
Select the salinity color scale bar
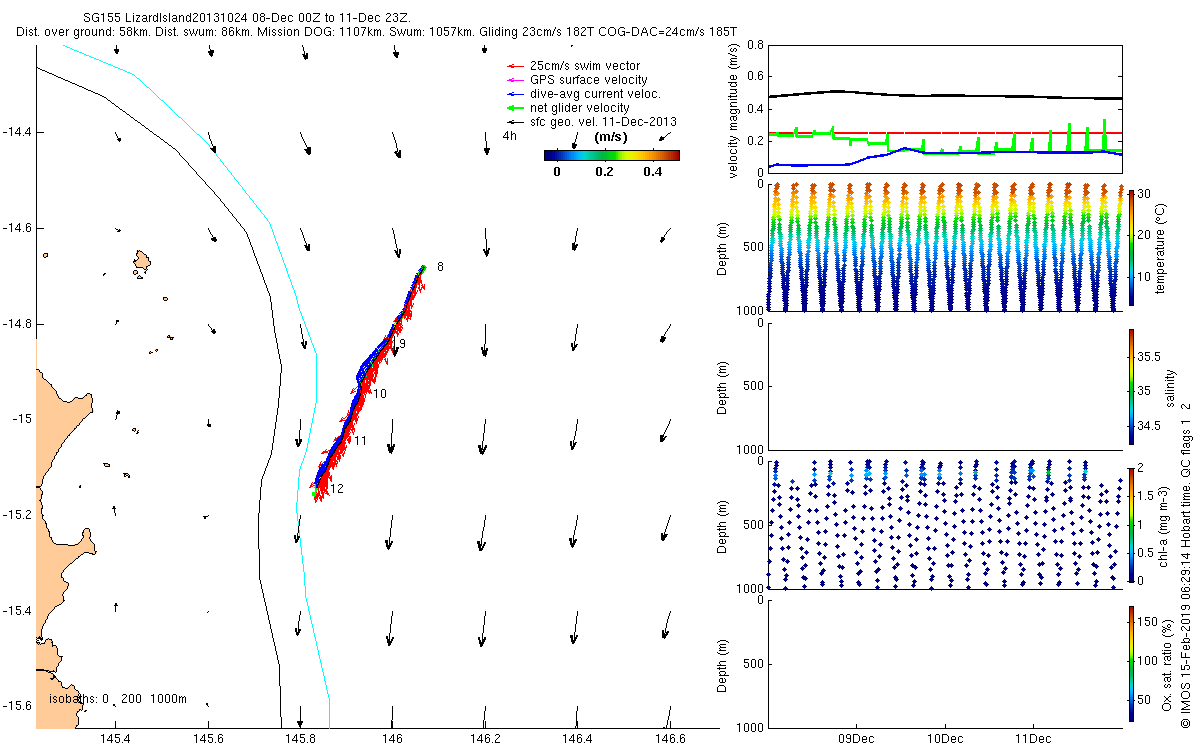pos(1131,385)
